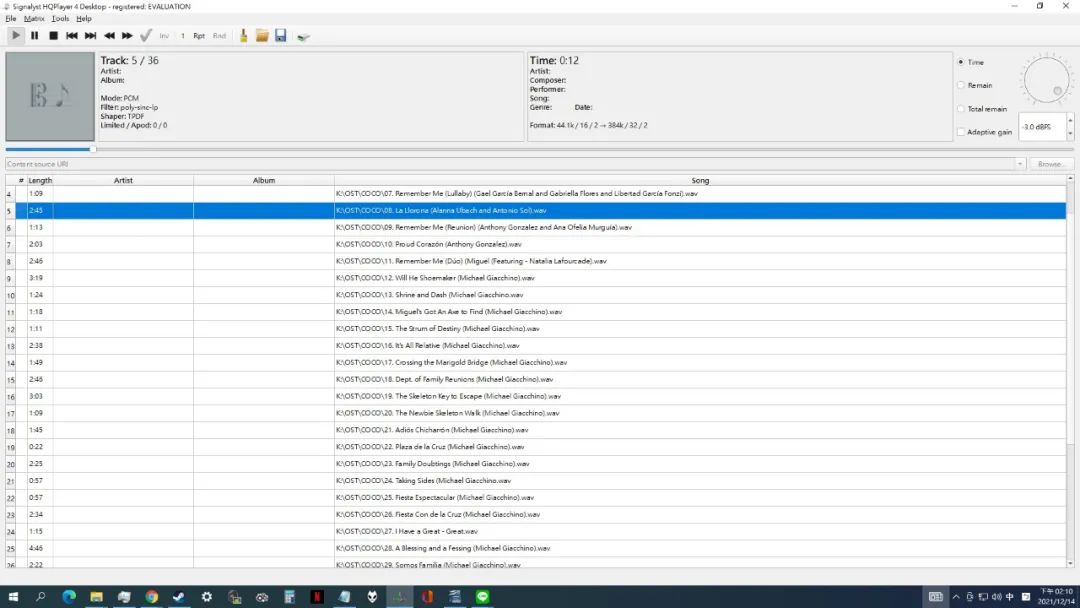Choose the Total remain display option
This screenshot has width=1080, height=608.
[962, 109]
